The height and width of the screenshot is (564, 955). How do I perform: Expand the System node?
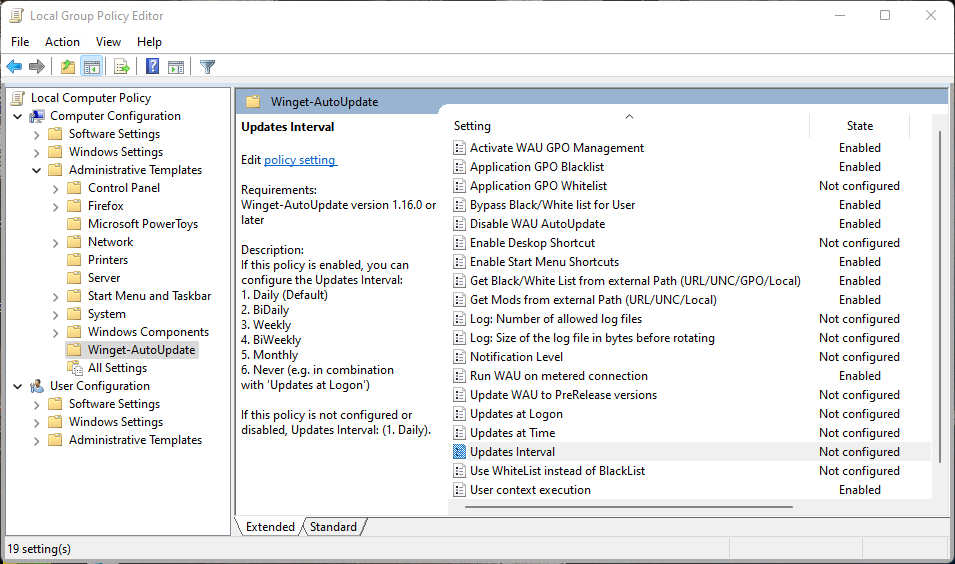pos(55,314)
